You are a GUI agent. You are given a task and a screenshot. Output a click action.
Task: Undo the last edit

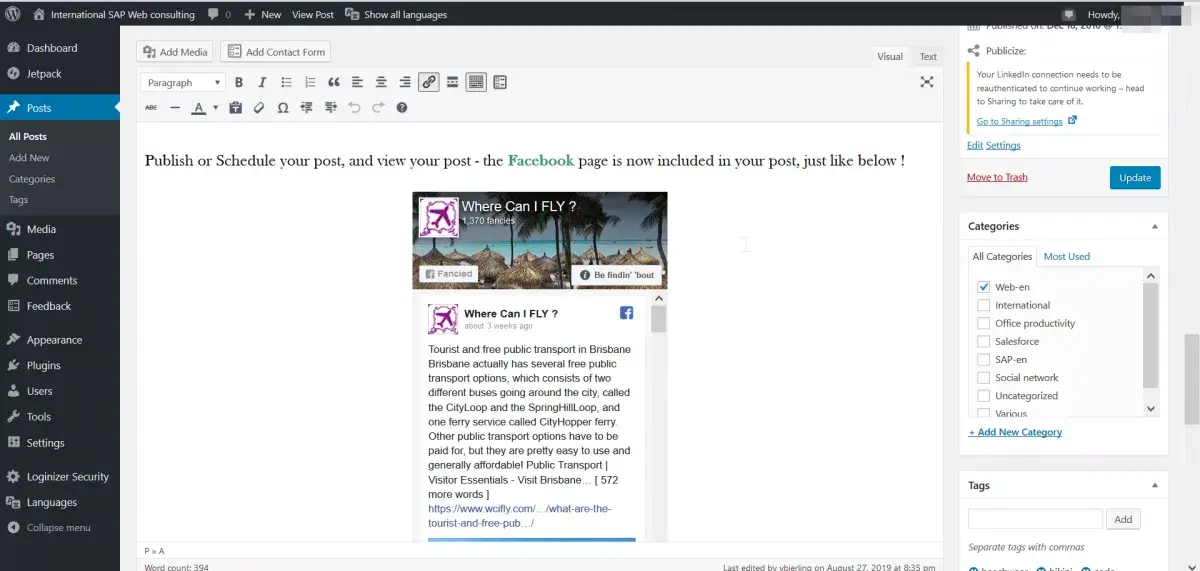coord(354,107)
